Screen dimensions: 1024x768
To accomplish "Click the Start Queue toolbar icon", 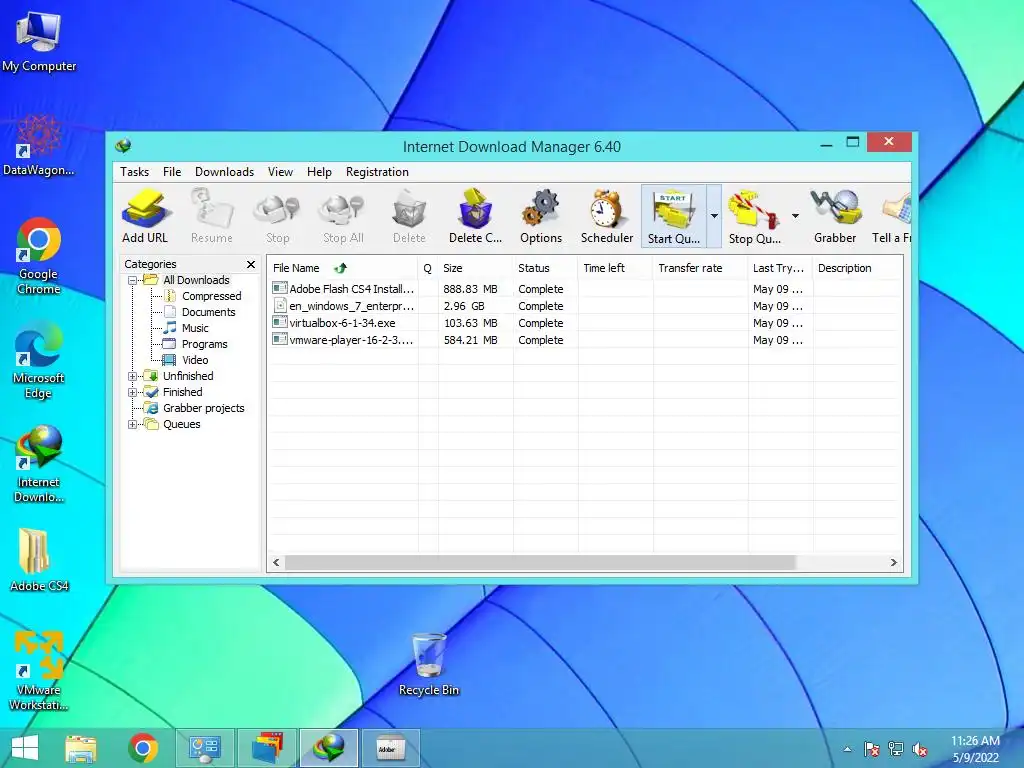I will pos(674,216).
